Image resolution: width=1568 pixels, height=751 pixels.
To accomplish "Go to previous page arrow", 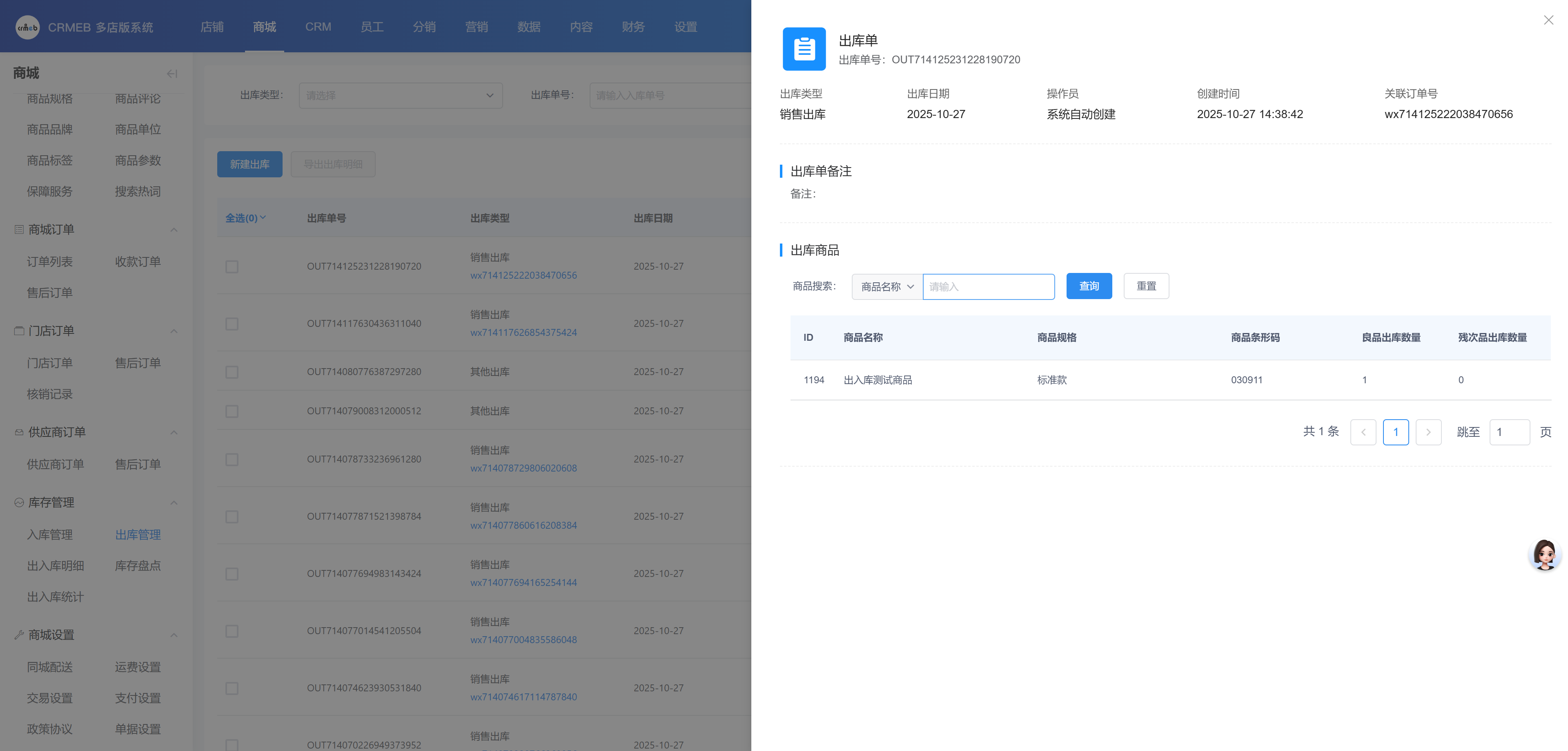I will click(x=1363, y=432).
